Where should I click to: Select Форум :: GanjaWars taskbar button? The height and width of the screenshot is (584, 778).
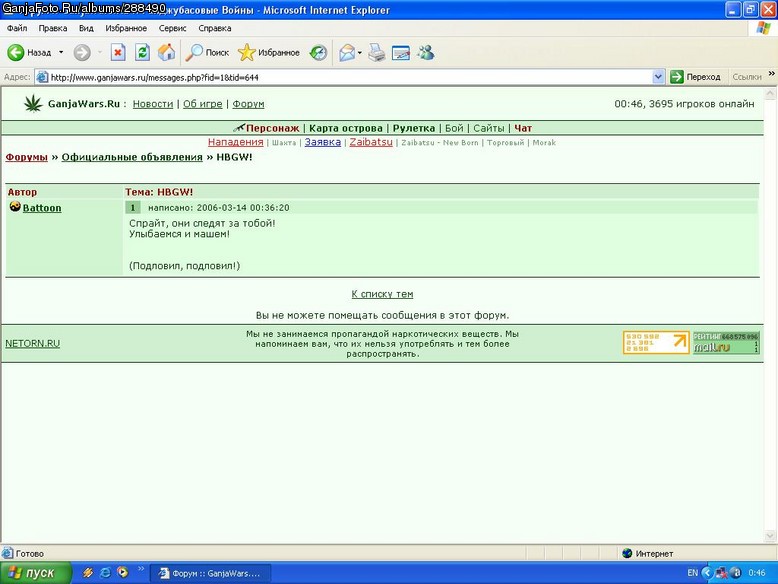(x=210, y=573)
